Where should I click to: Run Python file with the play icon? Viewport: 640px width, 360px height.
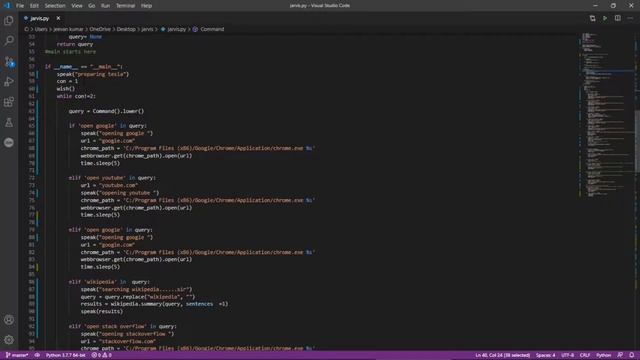click(605, 18)
